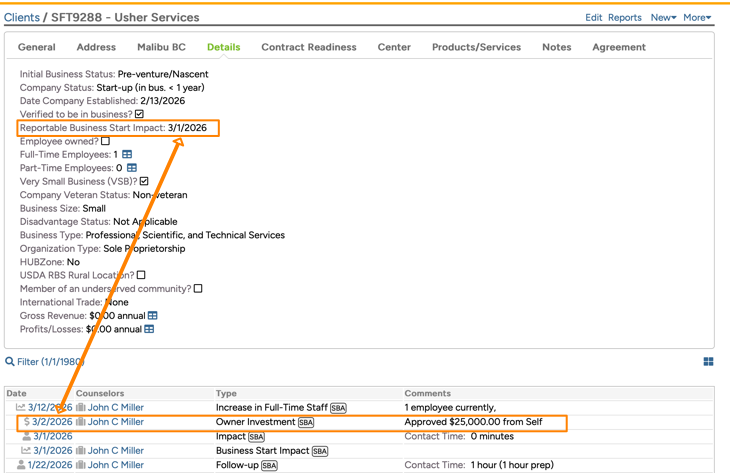Click the Gross Revenue table icon
Screen dimensions: 730x473
click(x=153, y=315)
